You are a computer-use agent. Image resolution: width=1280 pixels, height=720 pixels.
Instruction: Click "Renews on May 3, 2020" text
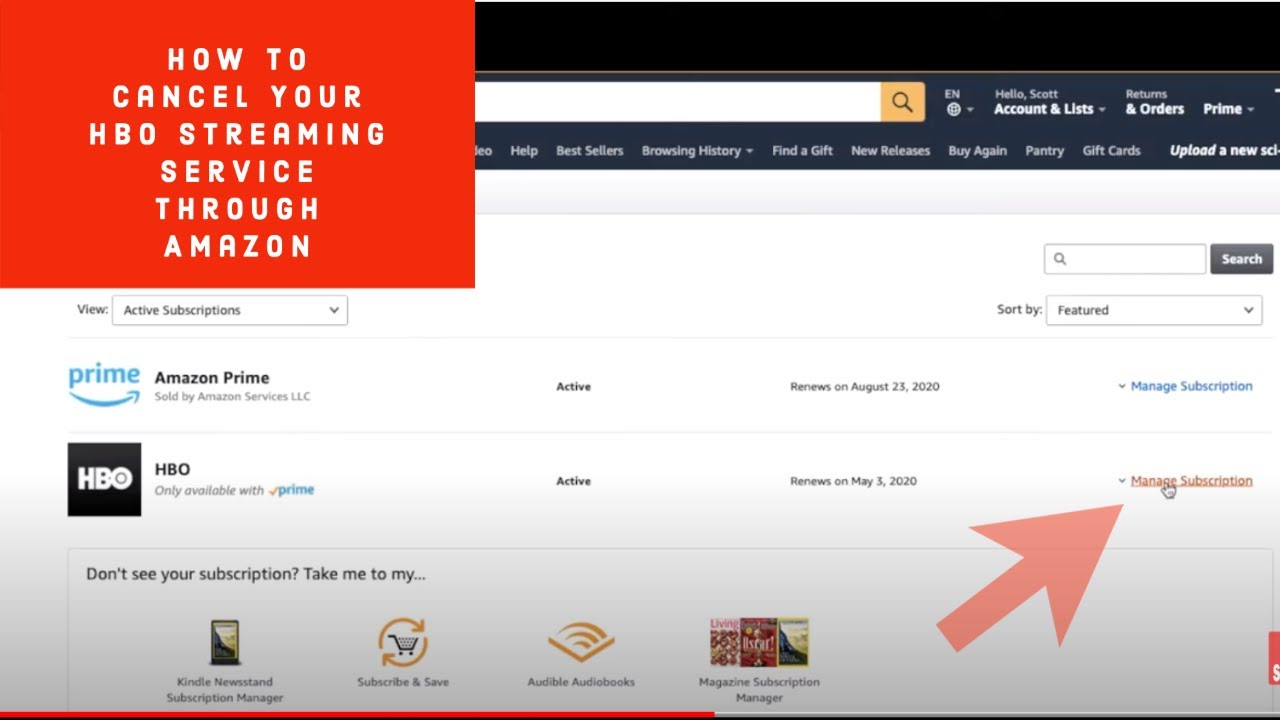tap(853, 481)
